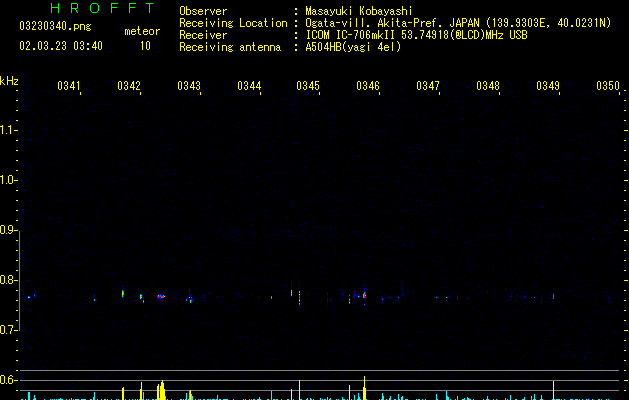Click the date stamp 02.03.23 03:40
629x400 pixels.
(x=61, y=46)
